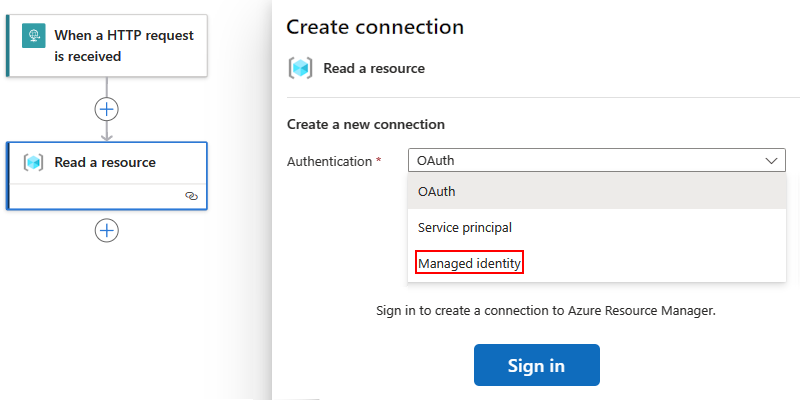Click the "Read a resource" label in the panel header
This screenshot has height=400, width=800.
click(374, 68)
